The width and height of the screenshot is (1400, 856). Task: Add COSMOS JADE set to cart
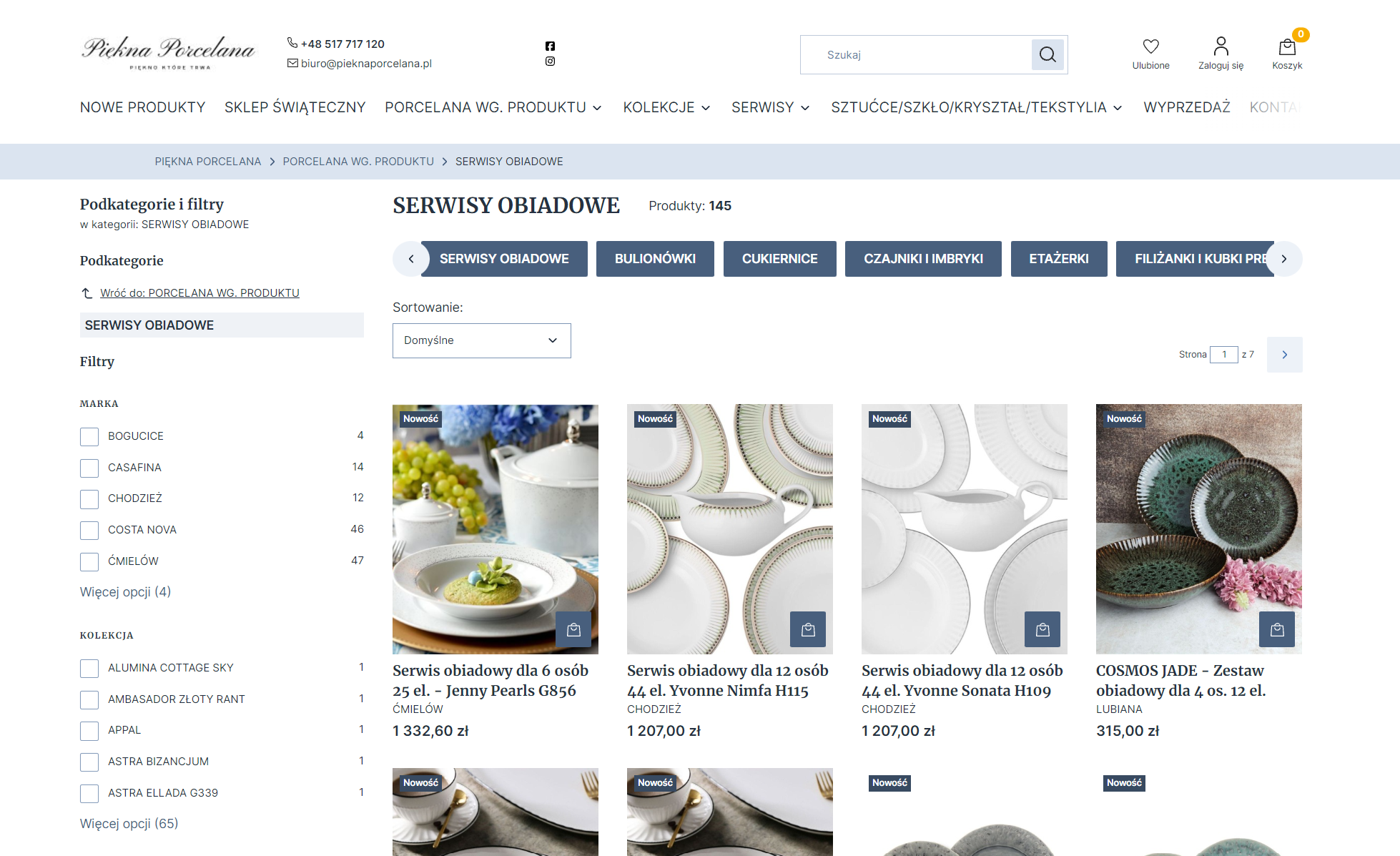pyautogui.click(x=1277, y=629)
